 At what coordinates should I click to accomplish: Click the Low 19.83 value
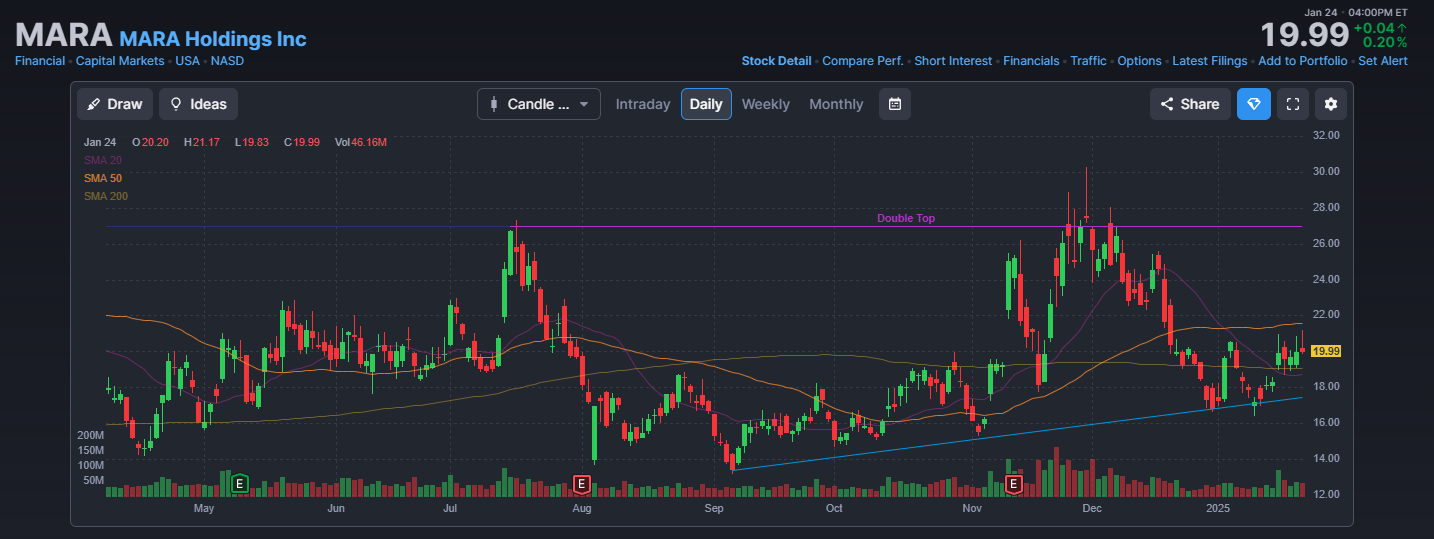coord(252,142)
